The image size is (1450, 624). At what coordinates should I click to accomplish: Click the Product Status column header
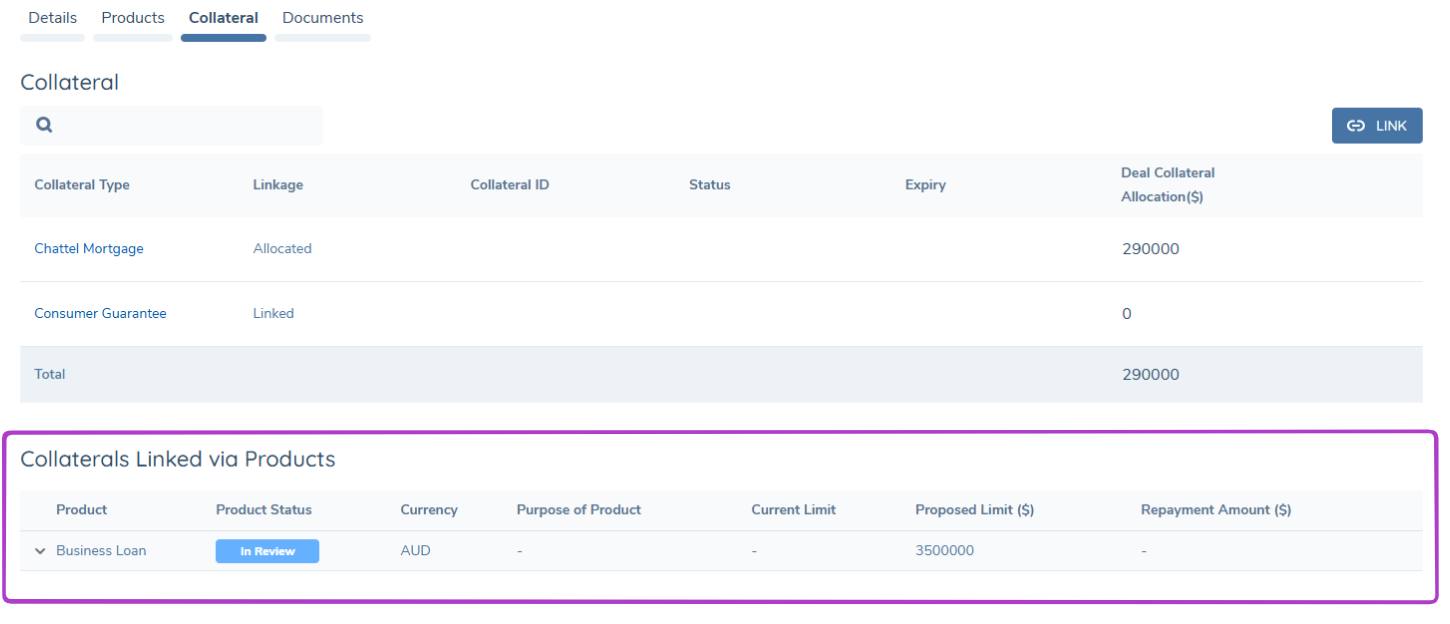point(264,510)
